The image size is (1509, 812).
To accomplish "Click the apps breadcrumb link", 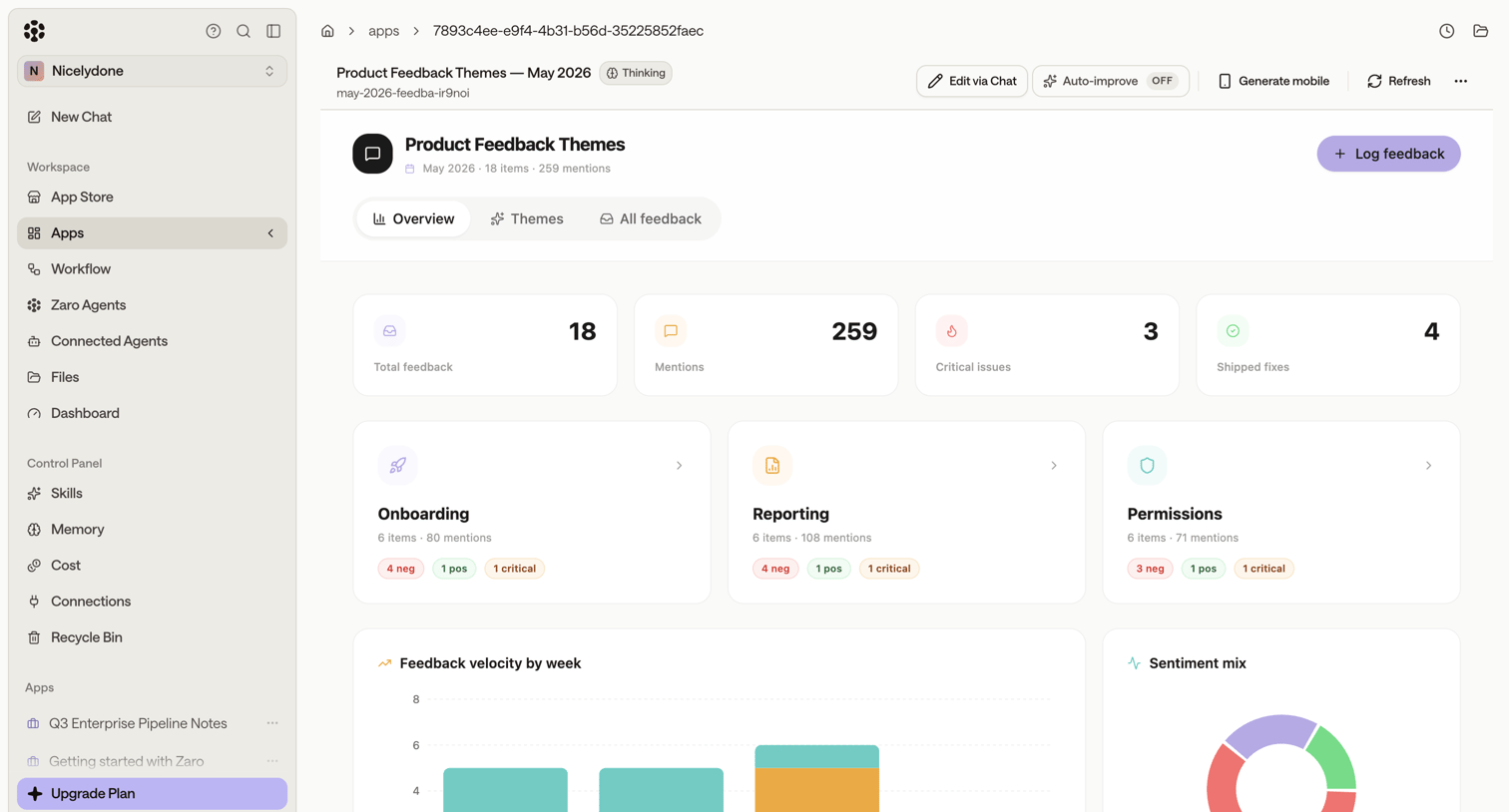I will click(x=383, y=31).
